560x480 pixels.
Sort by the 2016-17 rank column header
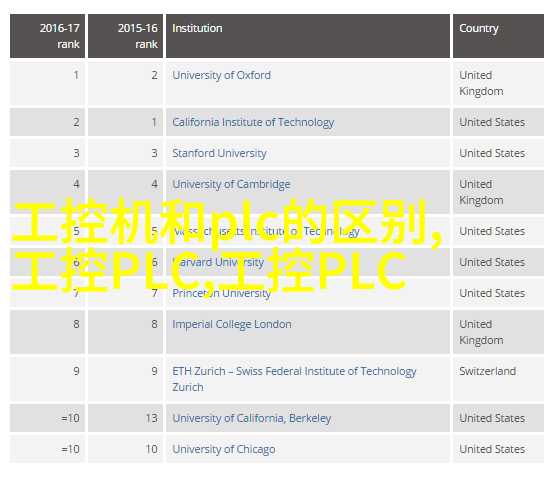(48, 36)
